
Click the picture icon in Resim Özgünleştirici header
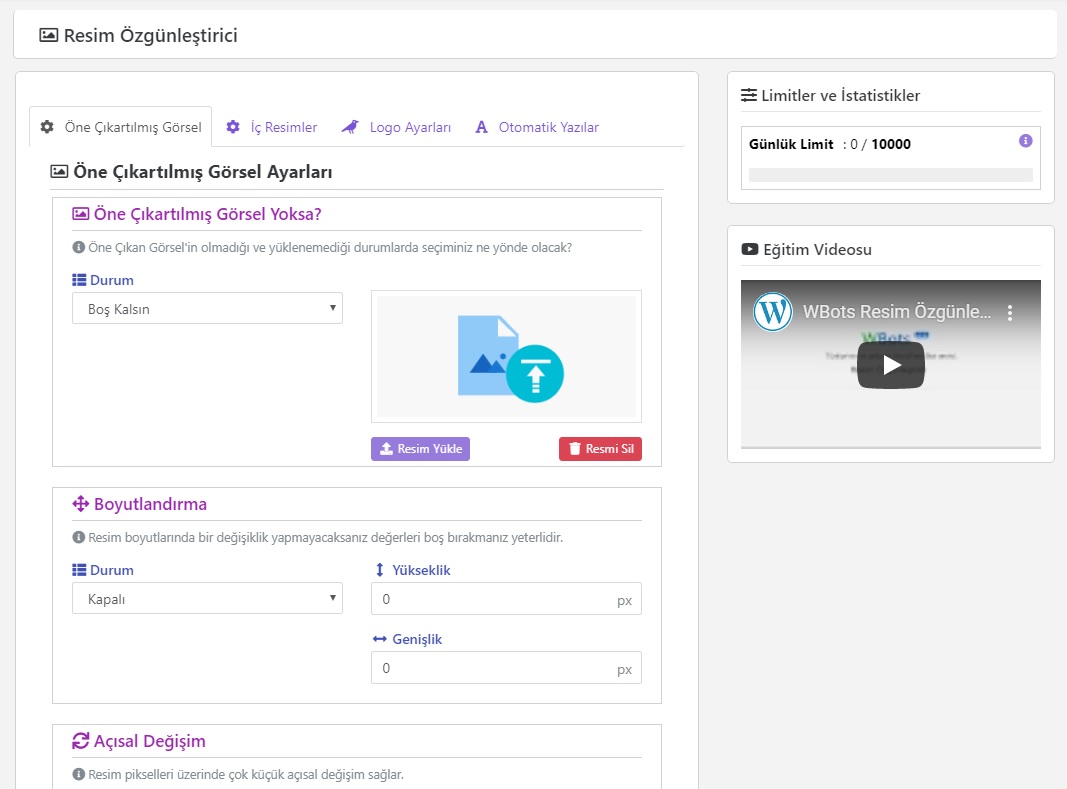pyautogui.click(x=48, y=35)
